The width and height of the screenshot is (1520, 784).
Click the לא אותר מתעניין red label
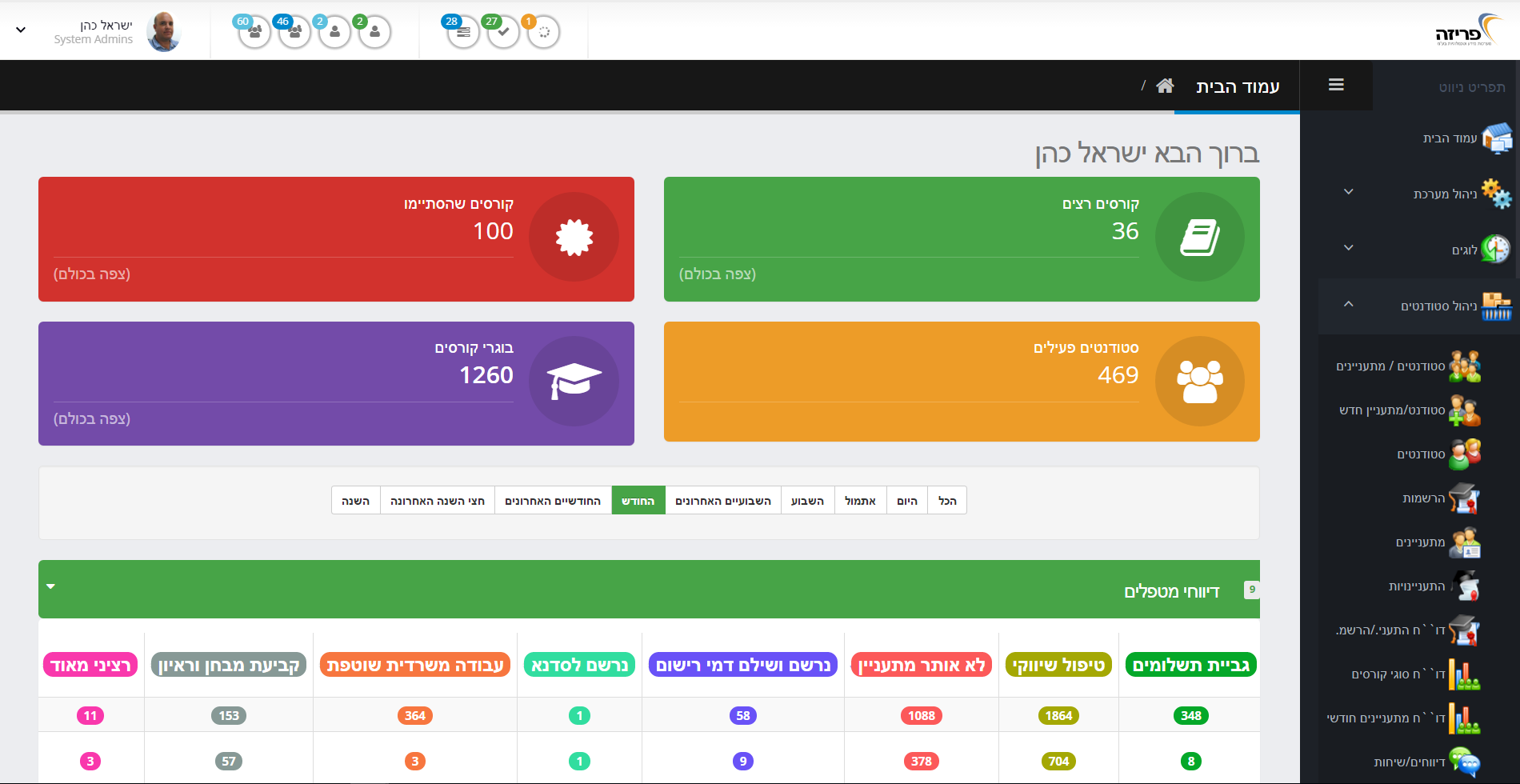click(x=922, y=665)
